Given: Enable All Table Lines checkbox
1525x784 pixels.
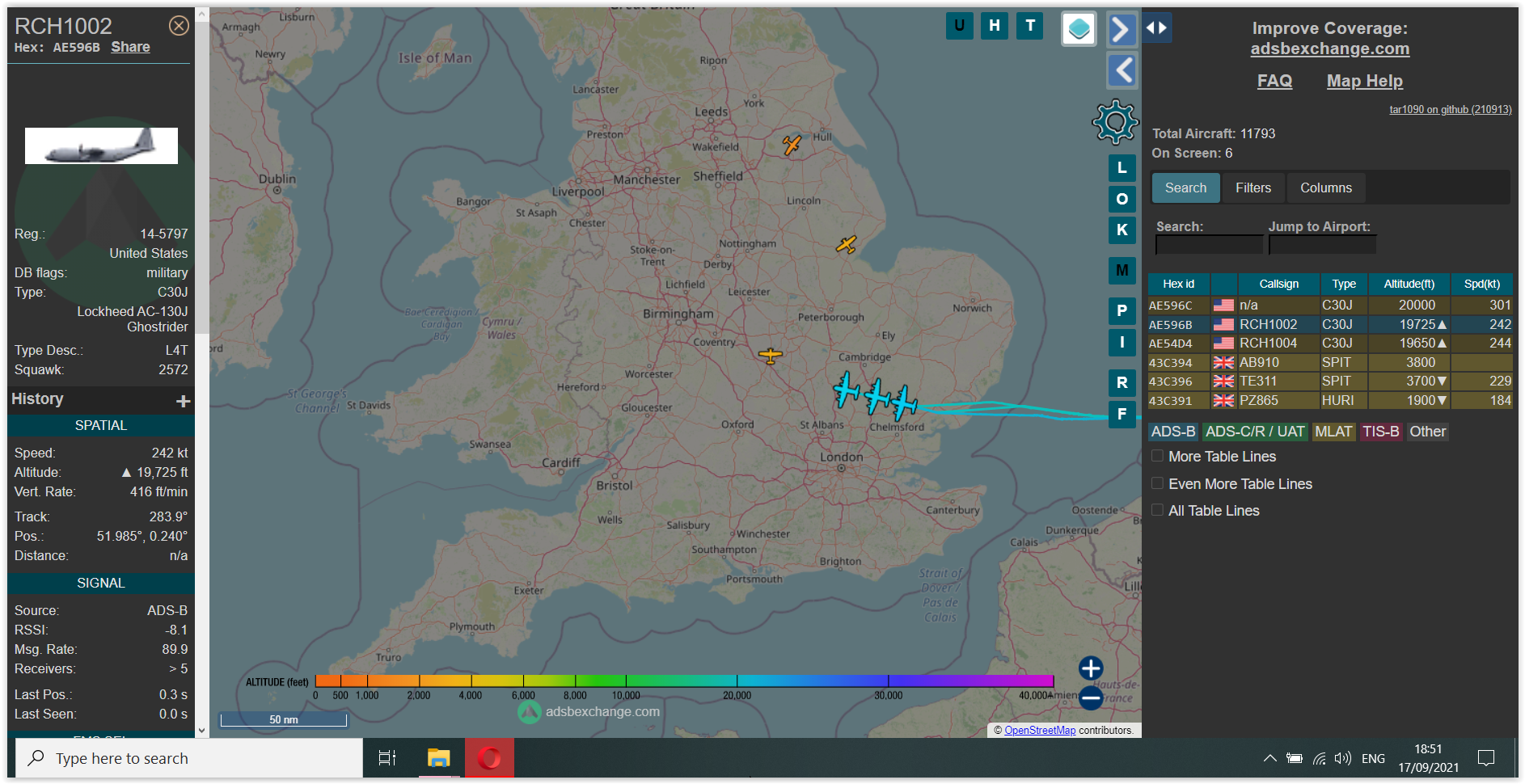Looking at the screenshot, I should (1157, 510).
